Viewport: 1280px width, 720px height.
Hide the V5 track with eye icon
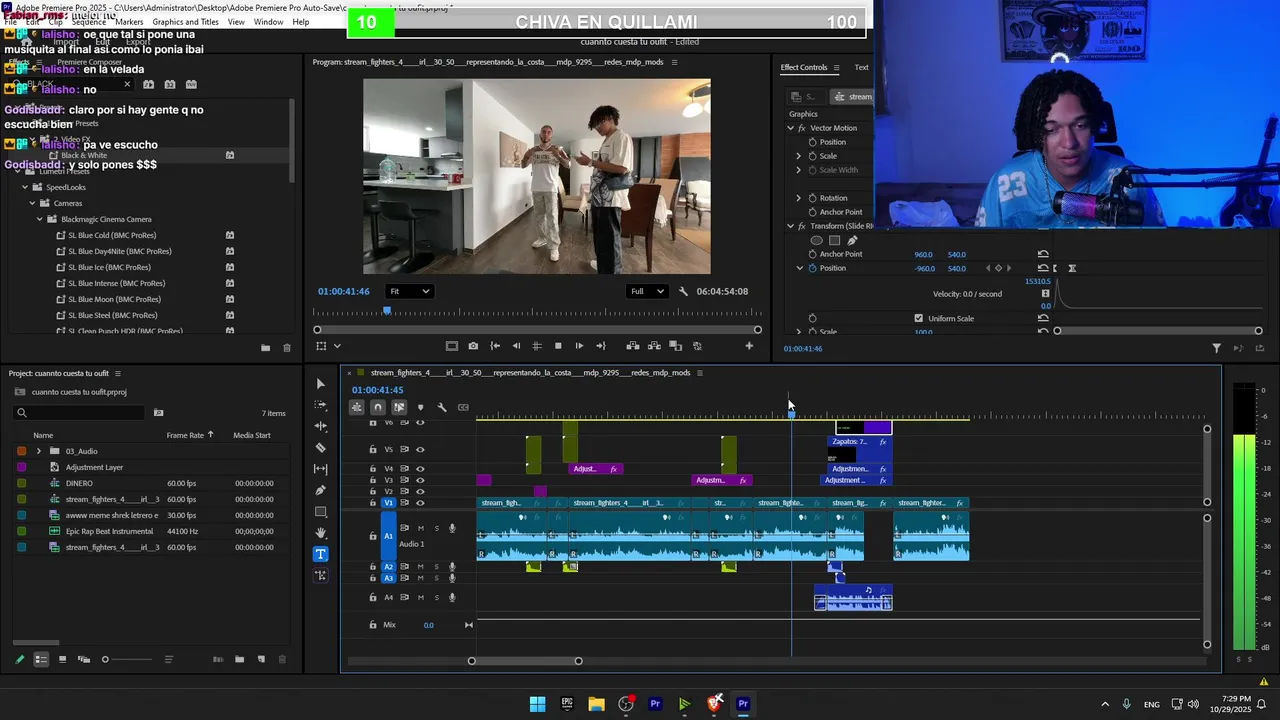pos(420,449)
